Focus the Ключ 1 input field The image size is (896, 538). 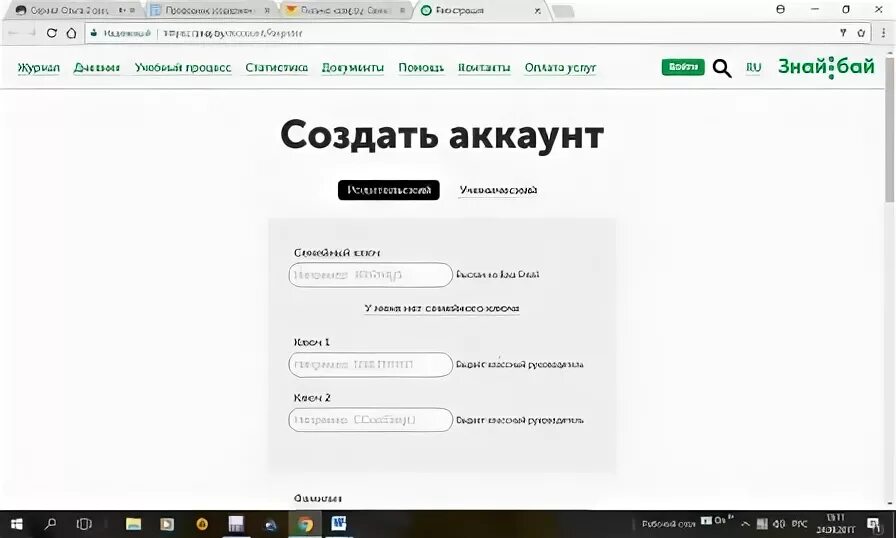(370, 364)
